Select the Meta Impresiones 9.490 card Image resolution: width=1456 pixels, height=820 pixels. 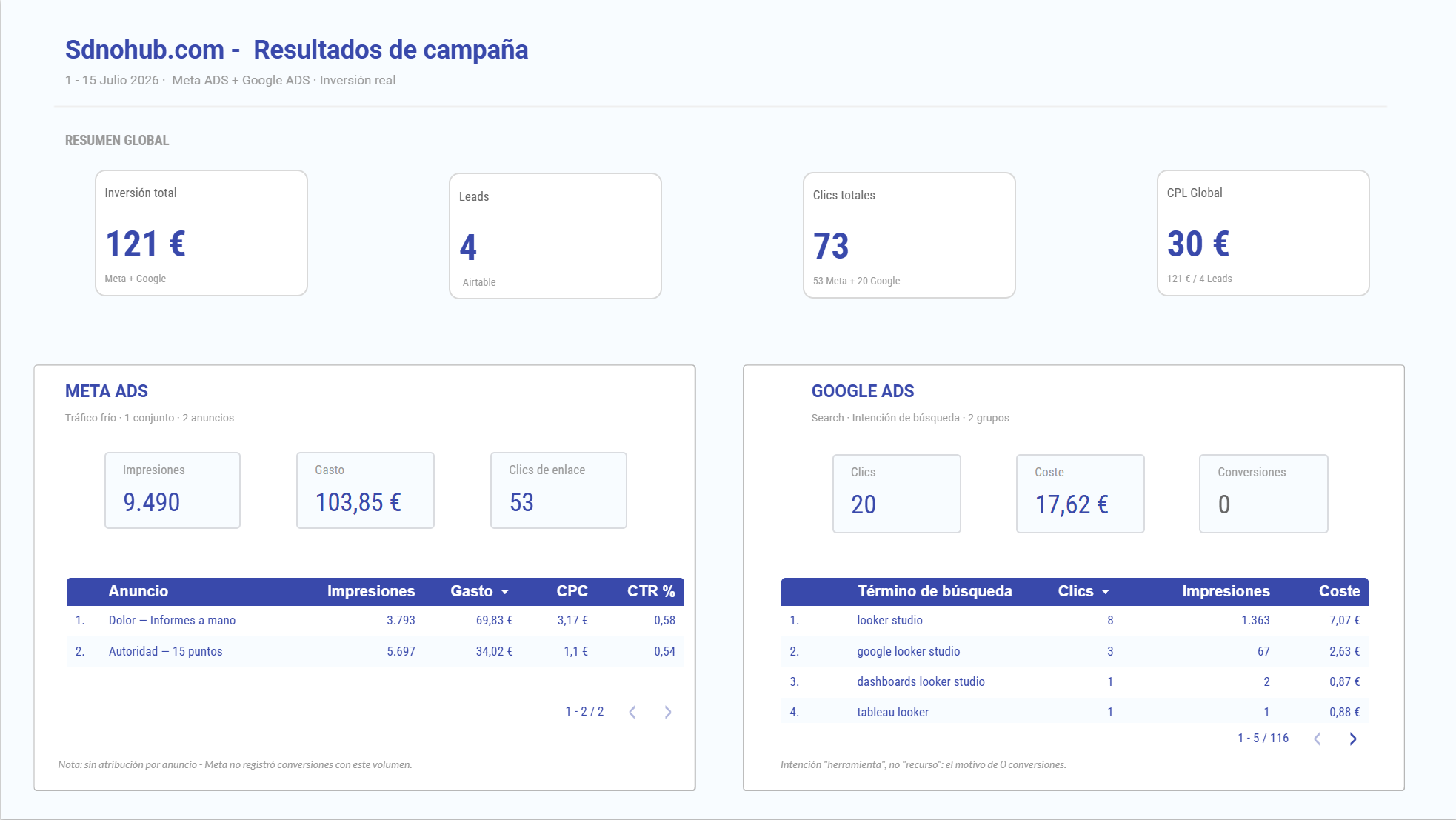point(173,490)
